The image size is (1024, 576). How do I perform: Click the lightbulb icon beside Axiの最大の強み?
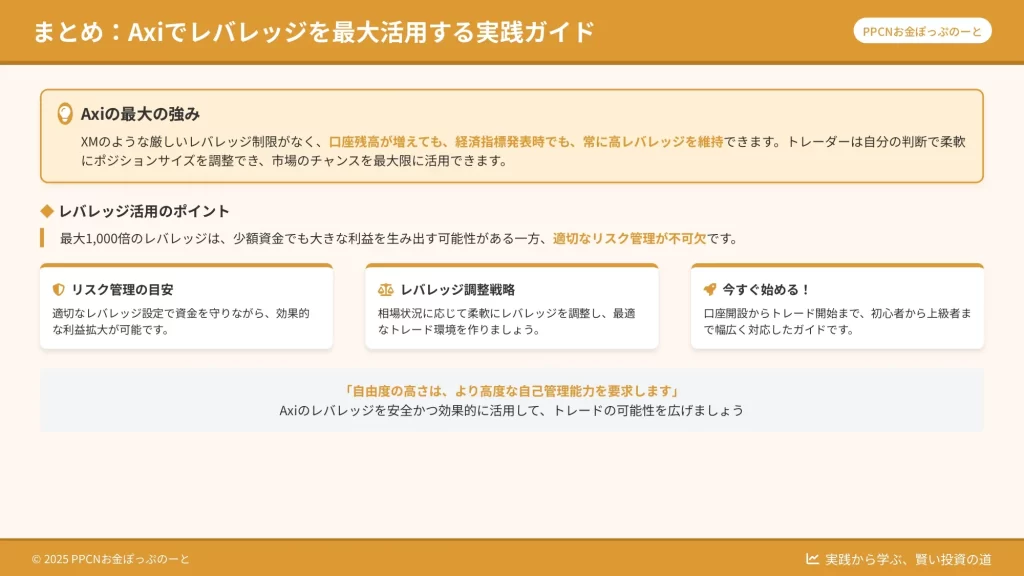click(65, 114)
